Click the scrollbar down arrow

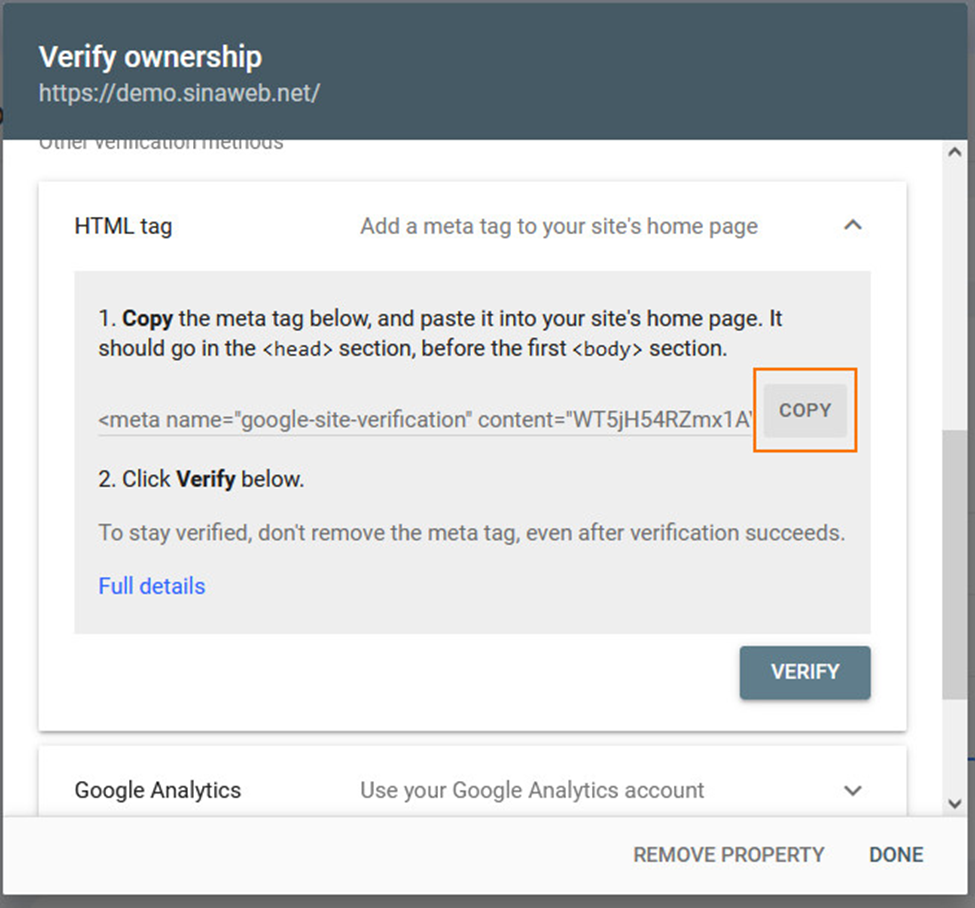click(954, 803)
